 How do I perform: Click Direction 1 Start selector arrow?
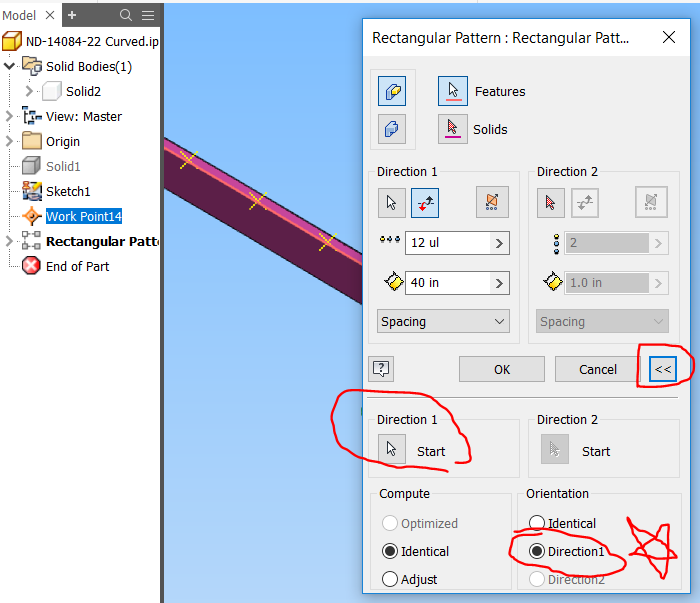point(392,449)
